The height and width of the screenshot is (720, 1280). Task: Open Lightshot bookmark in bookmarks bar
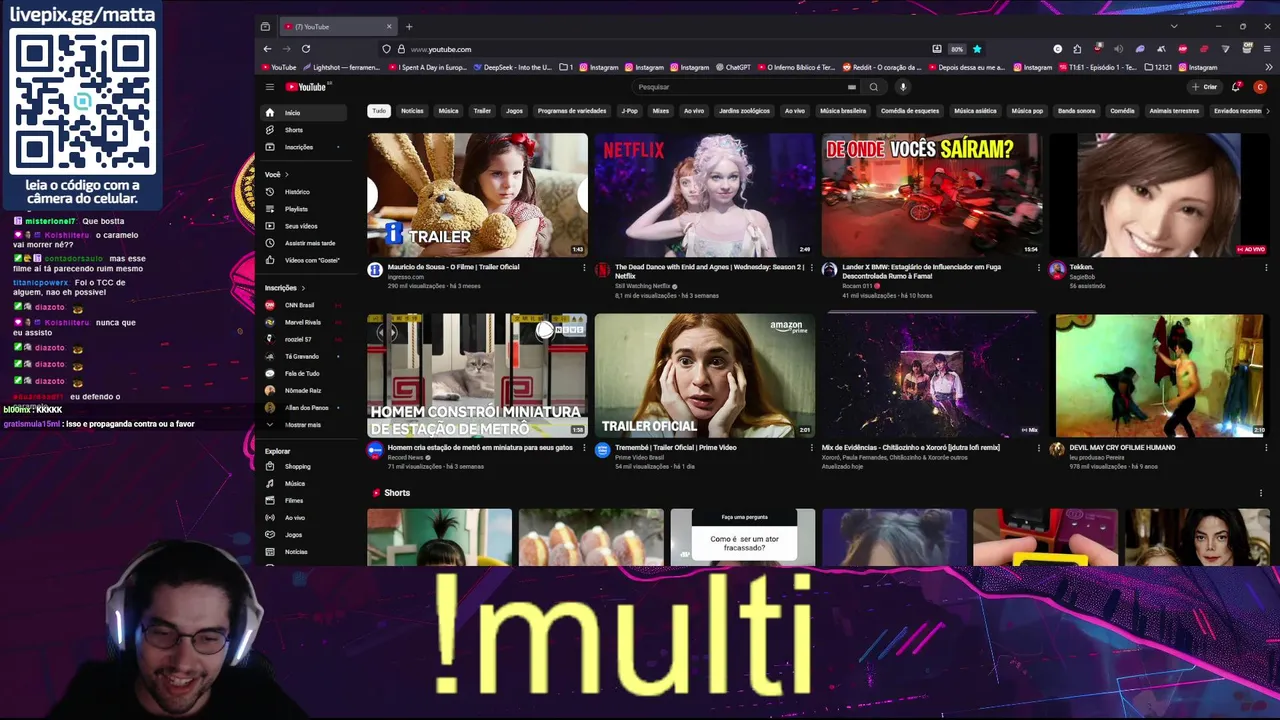point(341,68)
